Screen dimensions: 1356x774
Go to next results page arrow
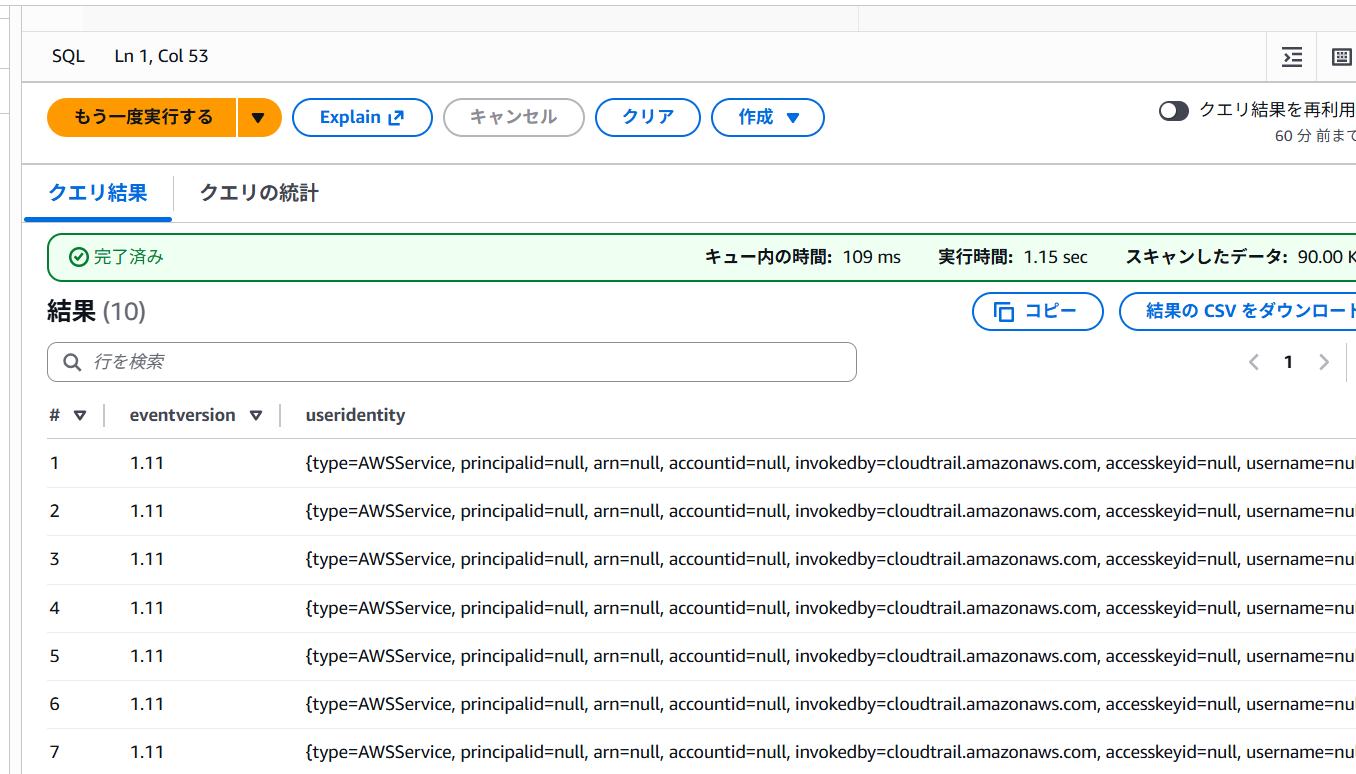pyautogui.click(x=1324, y=362)
